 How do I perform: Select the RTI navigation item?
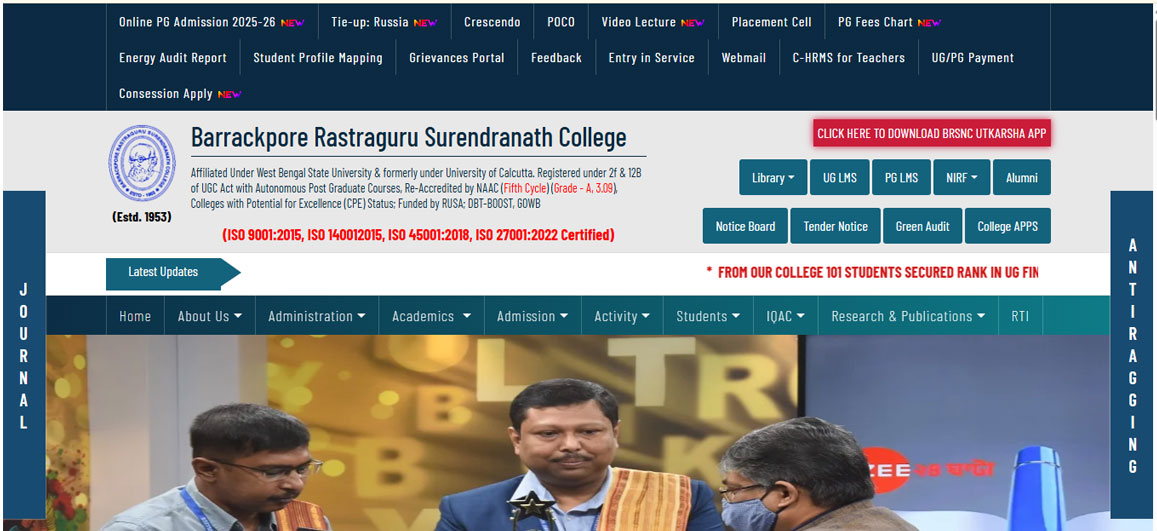[x=1020, y=316]
